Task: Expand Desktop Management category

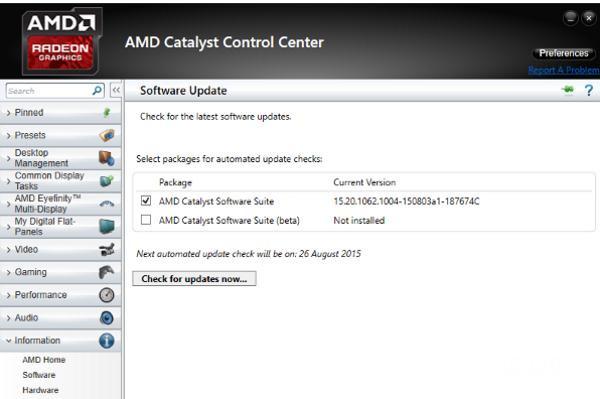Action: 60,158
